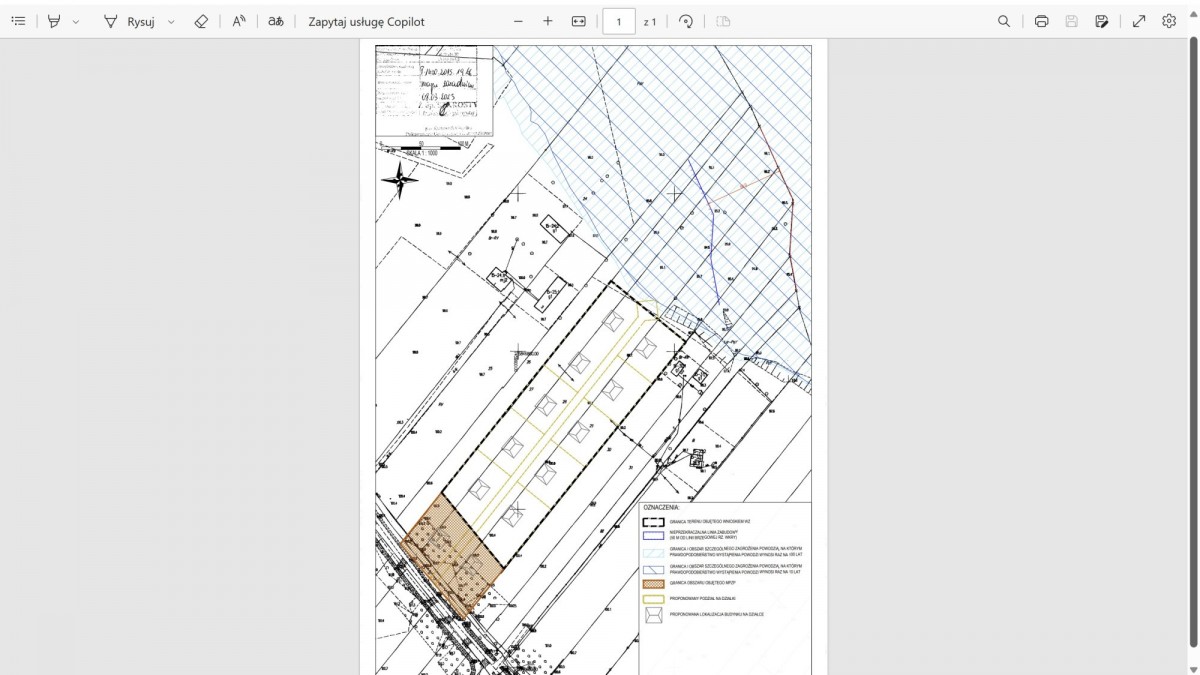Click the page number input field

click(x=619, y=21)
